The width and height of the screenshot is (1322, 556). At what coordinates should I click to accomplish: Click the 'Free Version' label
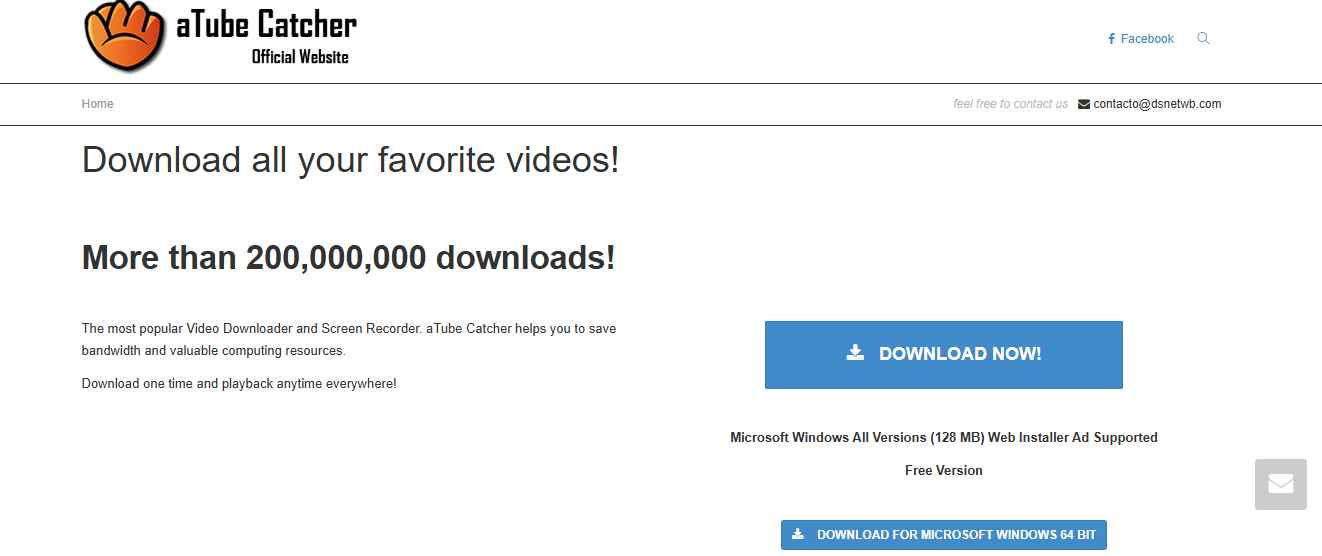[x=944, y=470]
